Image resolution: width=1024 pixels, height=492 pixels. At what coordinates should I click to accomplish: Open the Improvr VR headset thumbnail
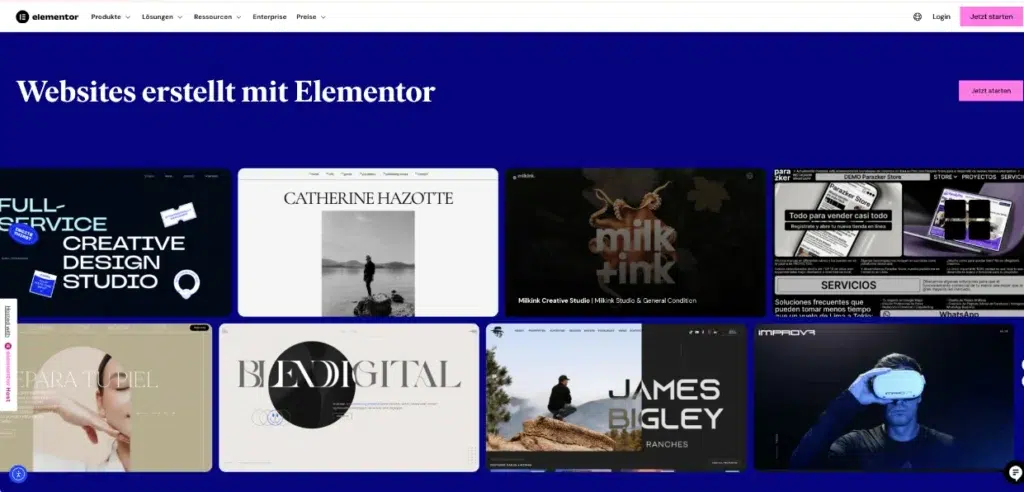pyautogui.click(x=884, y=397)
